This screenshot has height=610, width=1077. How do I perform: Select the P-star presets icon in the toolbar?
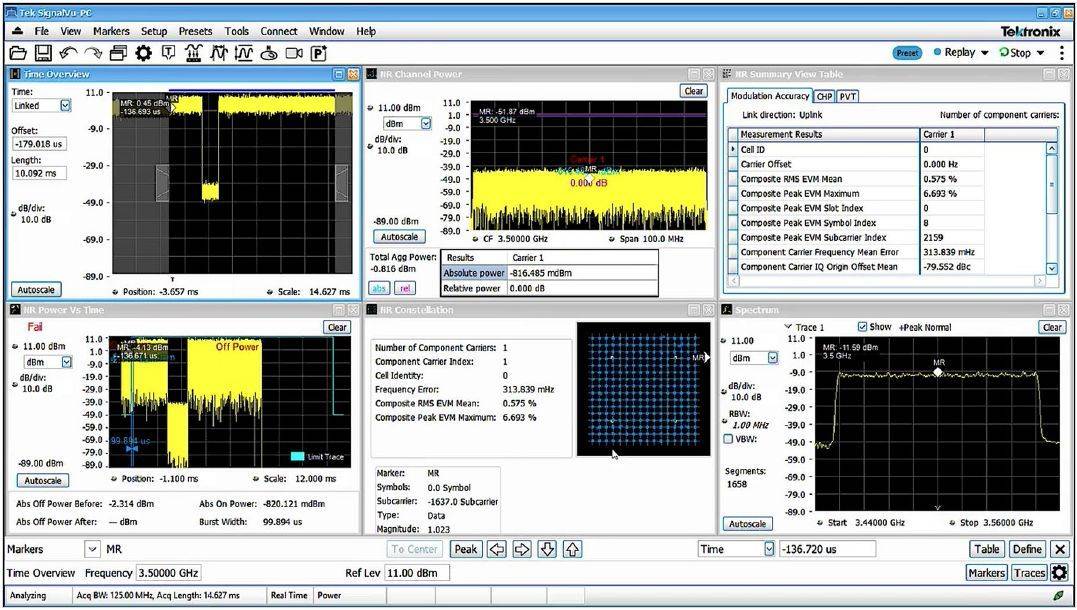pos(319,53)
